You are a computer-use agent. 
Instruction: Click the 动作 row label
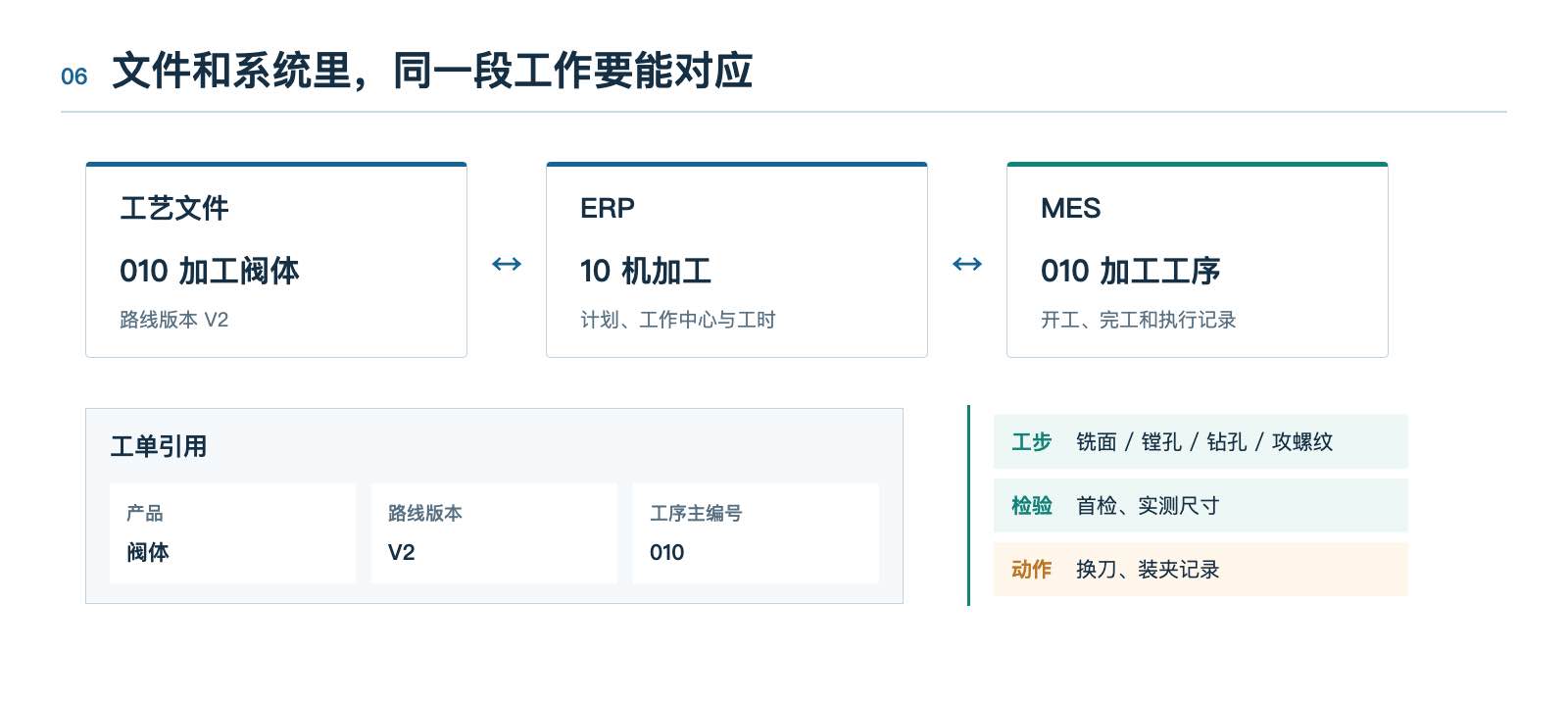coord(1032,569)
